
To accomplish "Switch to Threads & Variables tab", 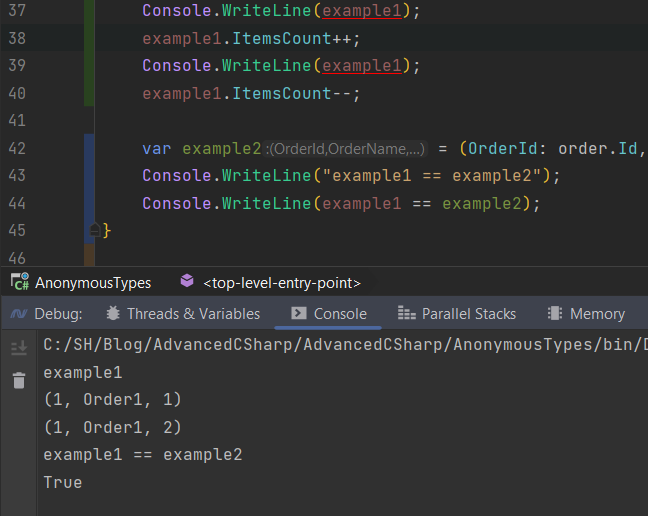I will [x=193, y=314].
